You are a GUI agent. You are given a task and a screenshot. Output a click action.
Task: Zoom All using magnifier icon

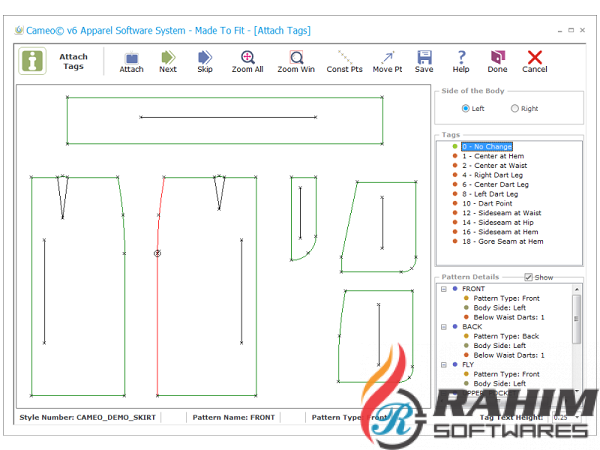click(248, 62)
